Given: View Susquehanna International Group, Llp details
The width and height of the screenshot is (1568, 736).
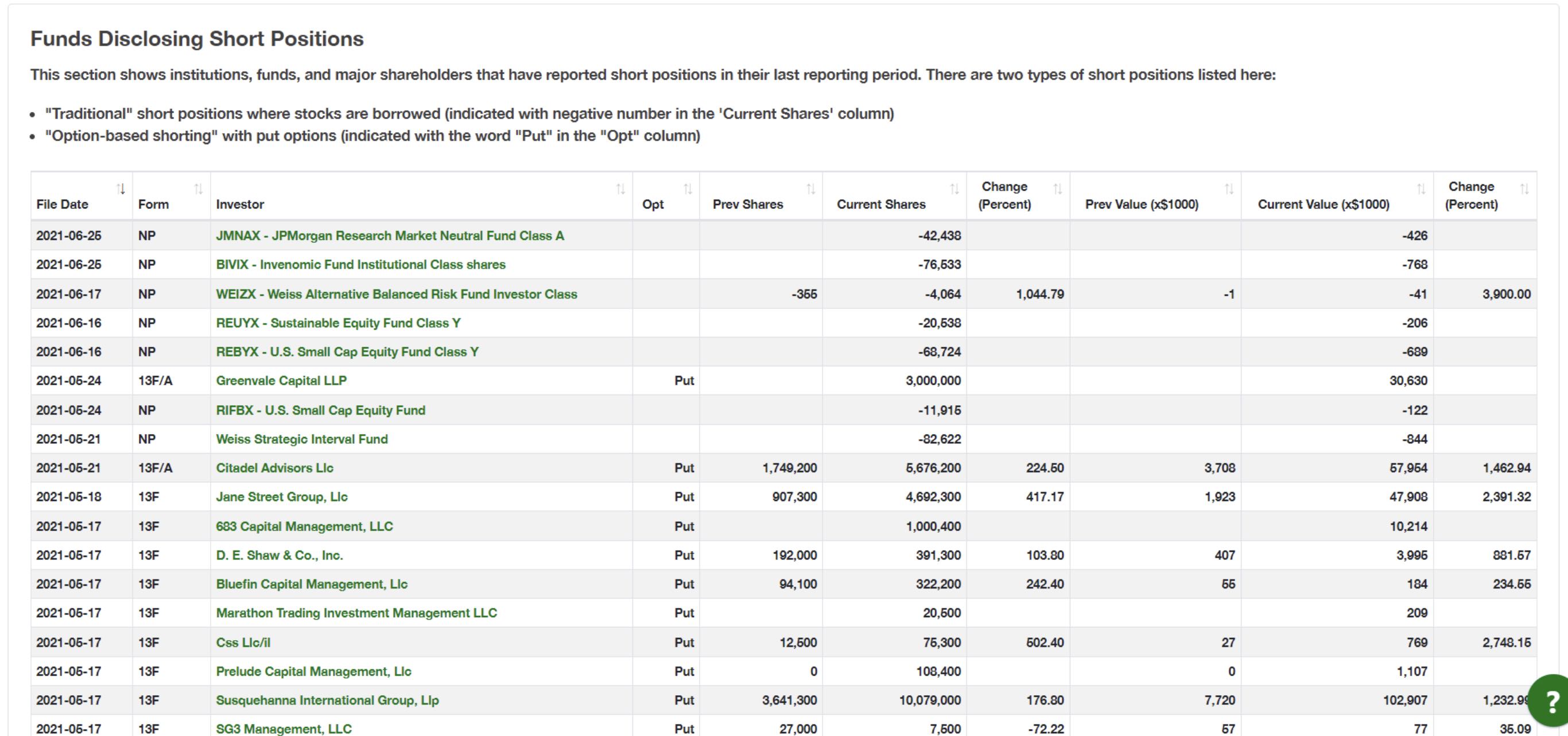Looking at the screenshot, I should [x=327, y=700].
